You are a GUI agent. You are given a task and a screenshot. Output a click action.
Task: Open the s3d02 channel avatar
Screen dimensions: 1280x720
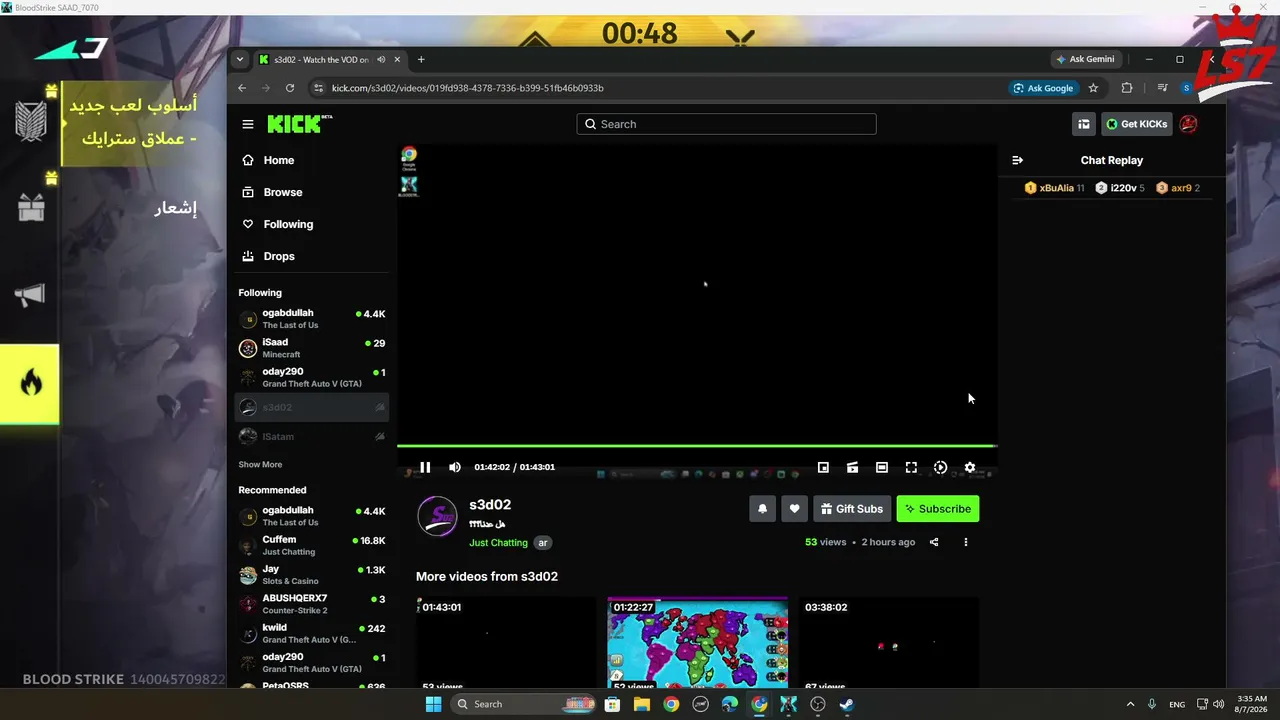point(437,516)
